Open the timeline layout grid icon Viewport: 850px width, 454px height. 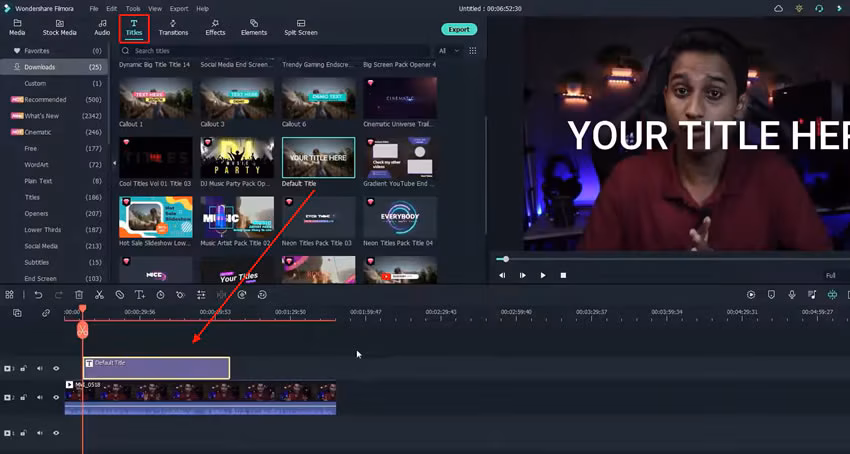pos(9,295)
